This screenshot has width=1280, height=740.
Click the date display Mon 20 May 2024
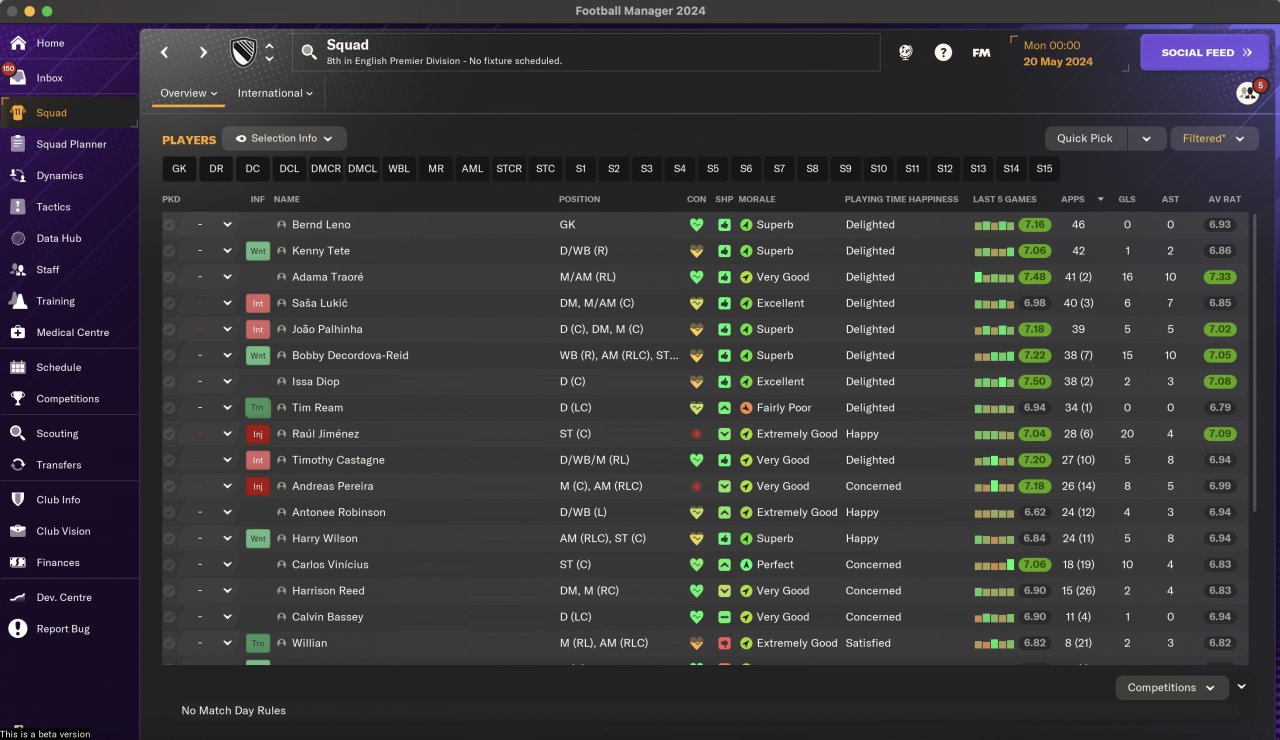pyautogui.click(x=1058, y=53)
